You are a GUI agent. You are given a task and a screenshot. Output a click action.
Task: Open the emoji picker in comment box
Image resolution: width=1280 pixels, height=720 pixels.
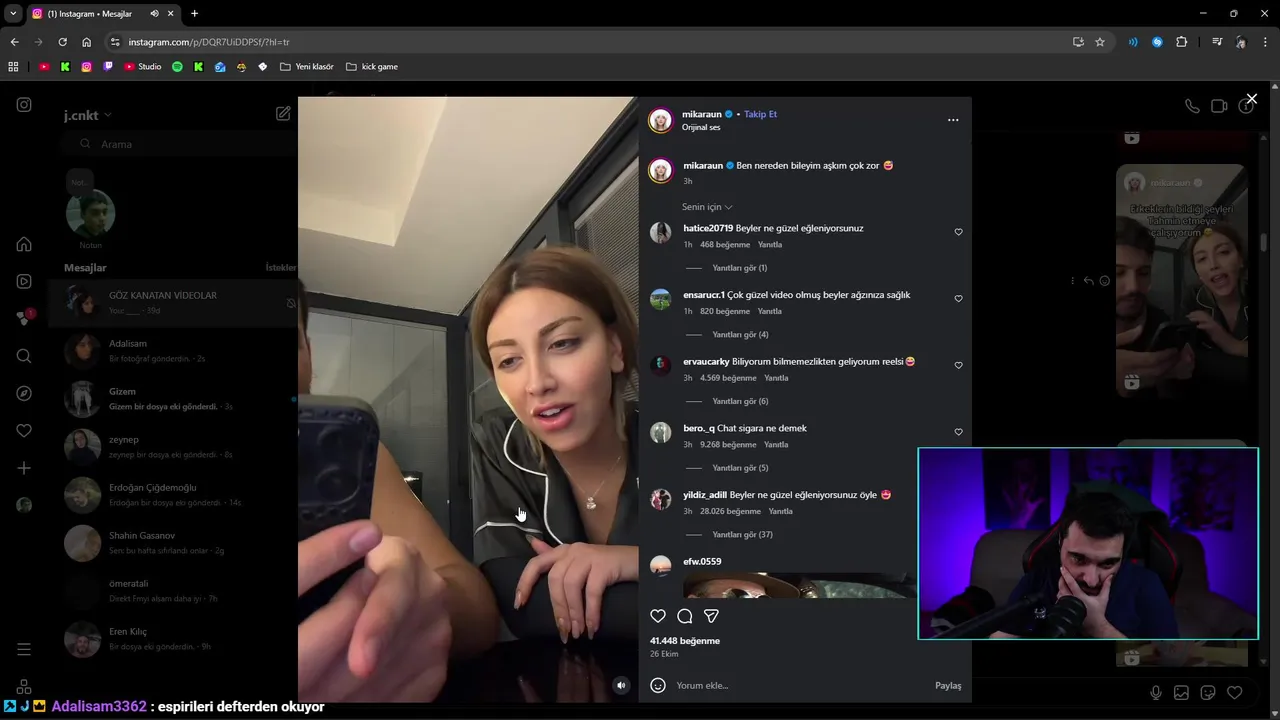tap(658, 685)
